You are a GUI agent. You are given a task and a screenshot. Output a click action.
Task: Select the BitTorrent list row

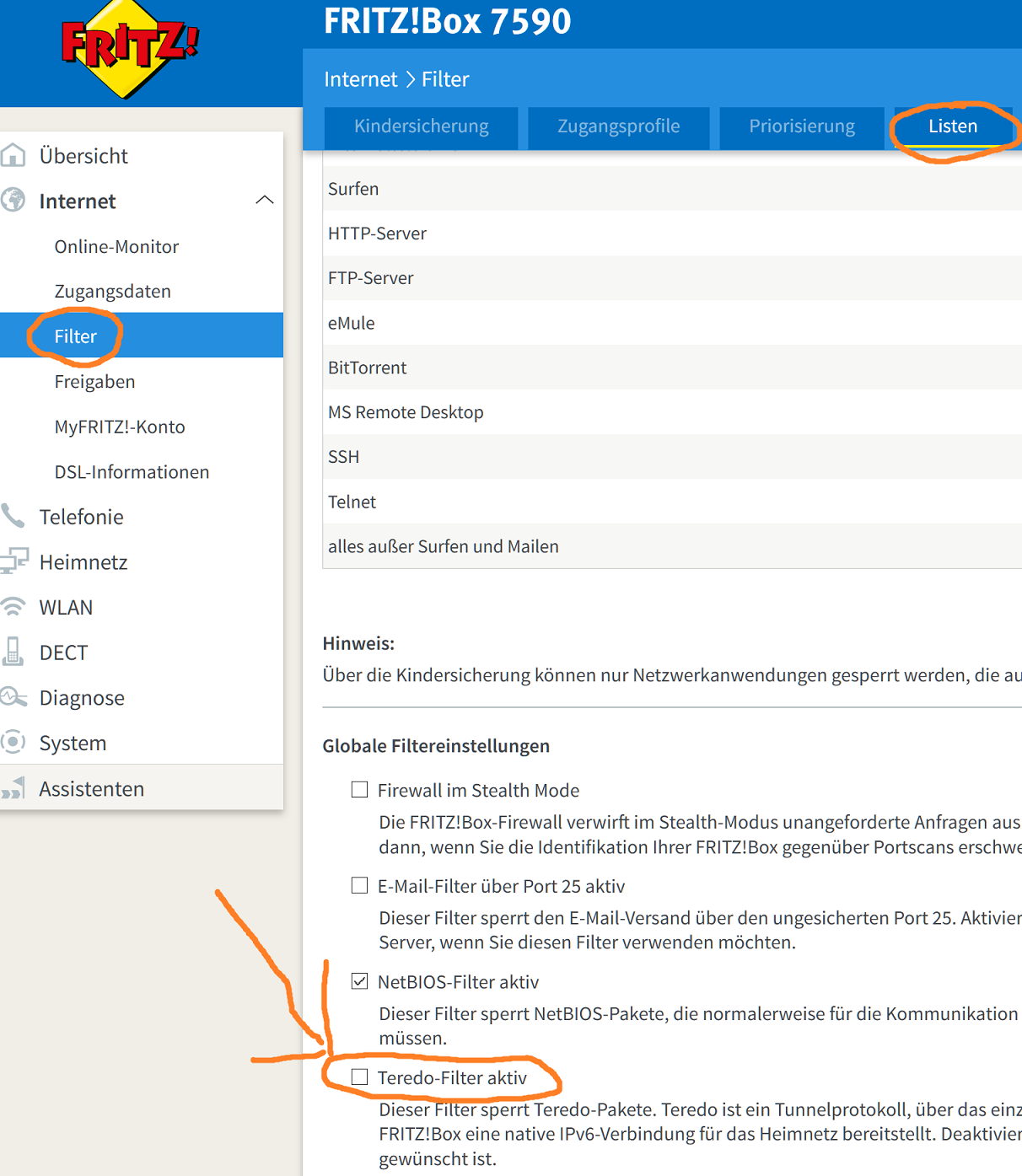[672, 367]
